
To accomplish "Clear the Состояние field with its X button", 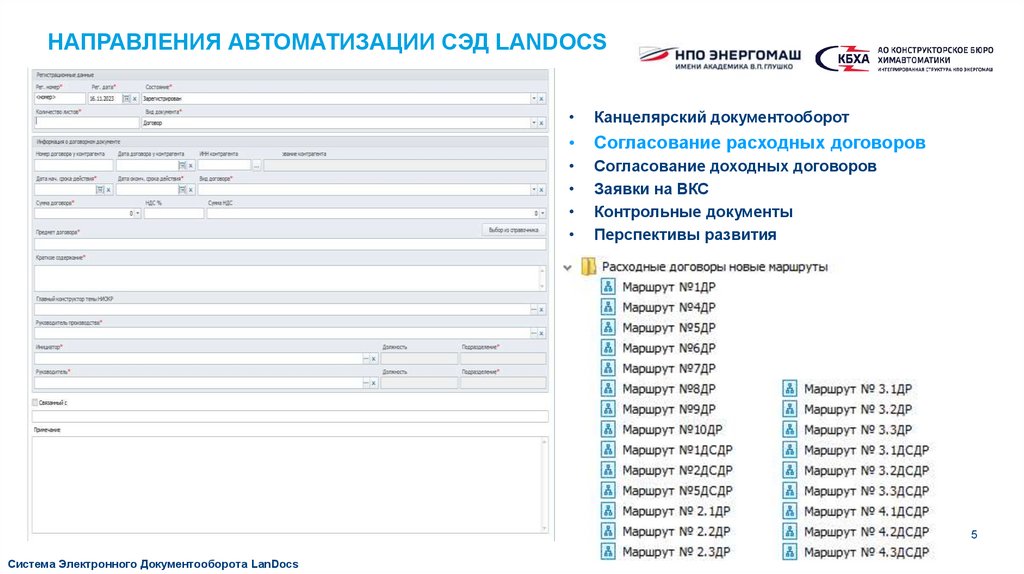I will [542, 99].
